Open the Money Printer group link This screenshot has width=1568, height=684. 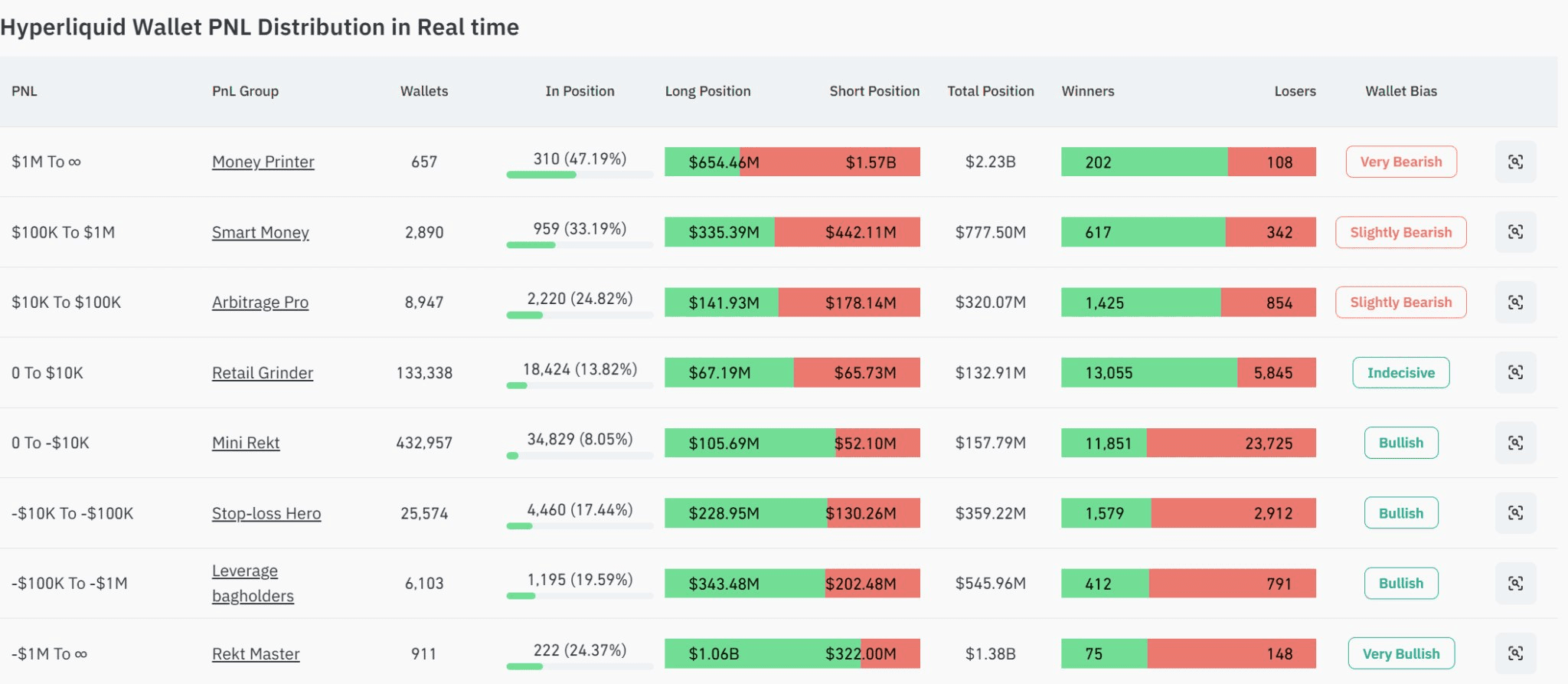coord(263,162)
